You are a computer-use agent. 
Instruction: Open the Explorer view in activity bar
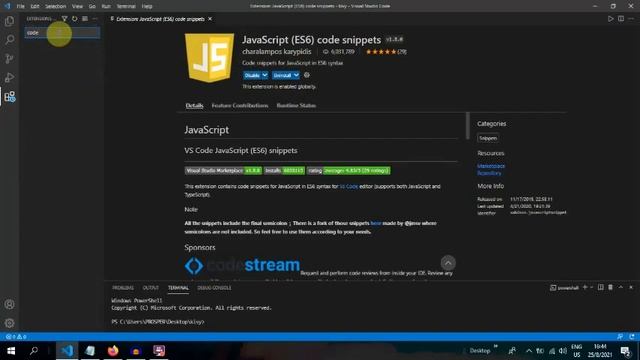[x=9, y=21]
